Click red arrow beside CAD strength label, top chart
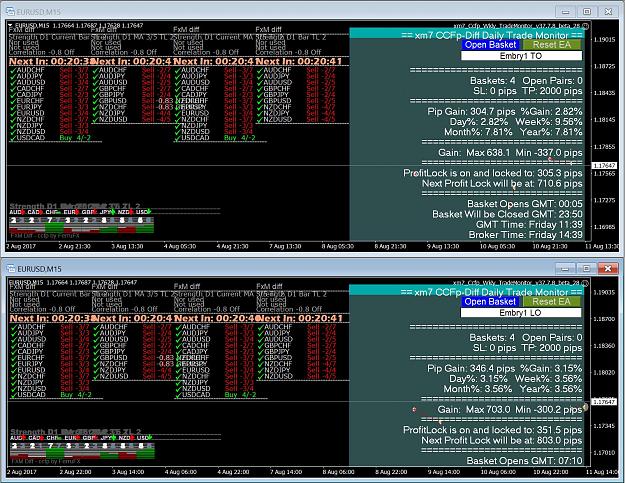The height and width of the screenshot is (483, 625). 41,212
